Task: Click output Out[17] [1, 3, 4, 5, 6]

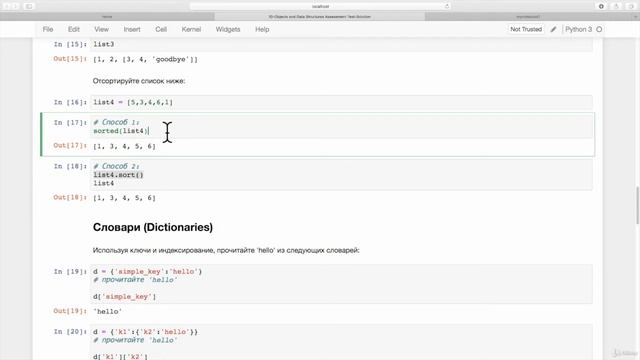Action: click(x=124, y=146)
